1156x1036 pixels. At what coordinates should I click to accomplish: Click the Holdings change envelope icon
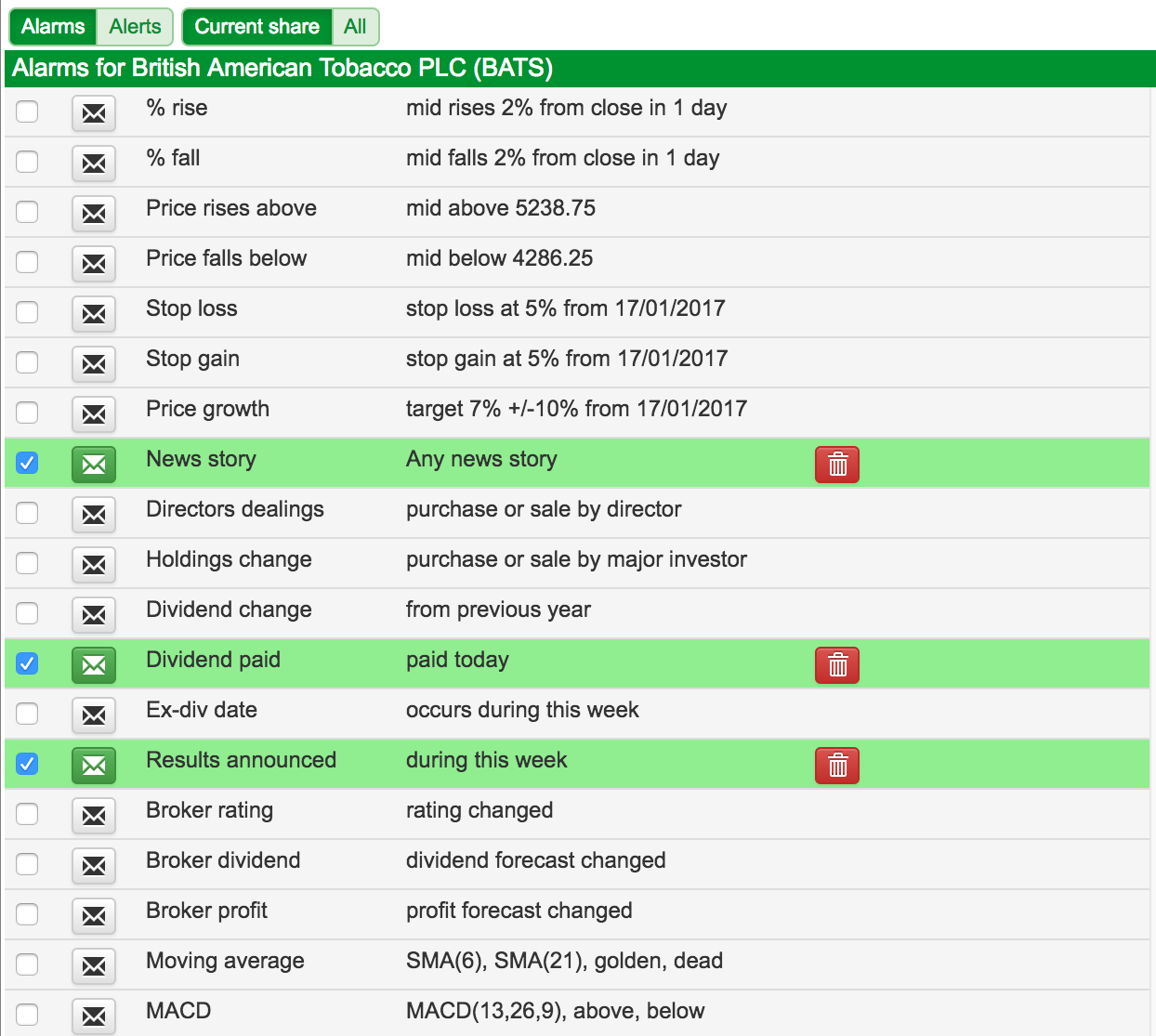coord(94,565)
